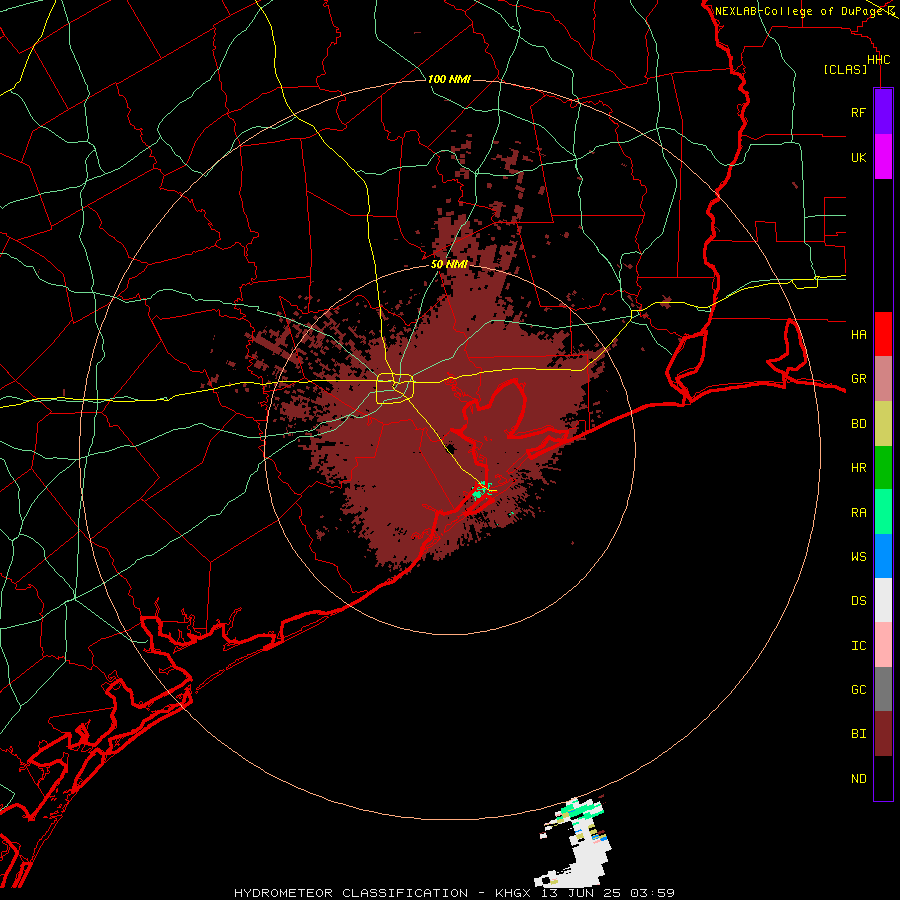Click the BI legend label

(x=858, y=734)
